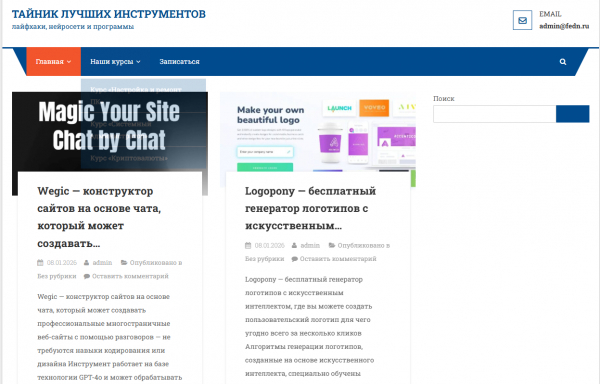Click site title Тайник лучших инструментов
Screen dimensions: 600x384
point(109,14)
